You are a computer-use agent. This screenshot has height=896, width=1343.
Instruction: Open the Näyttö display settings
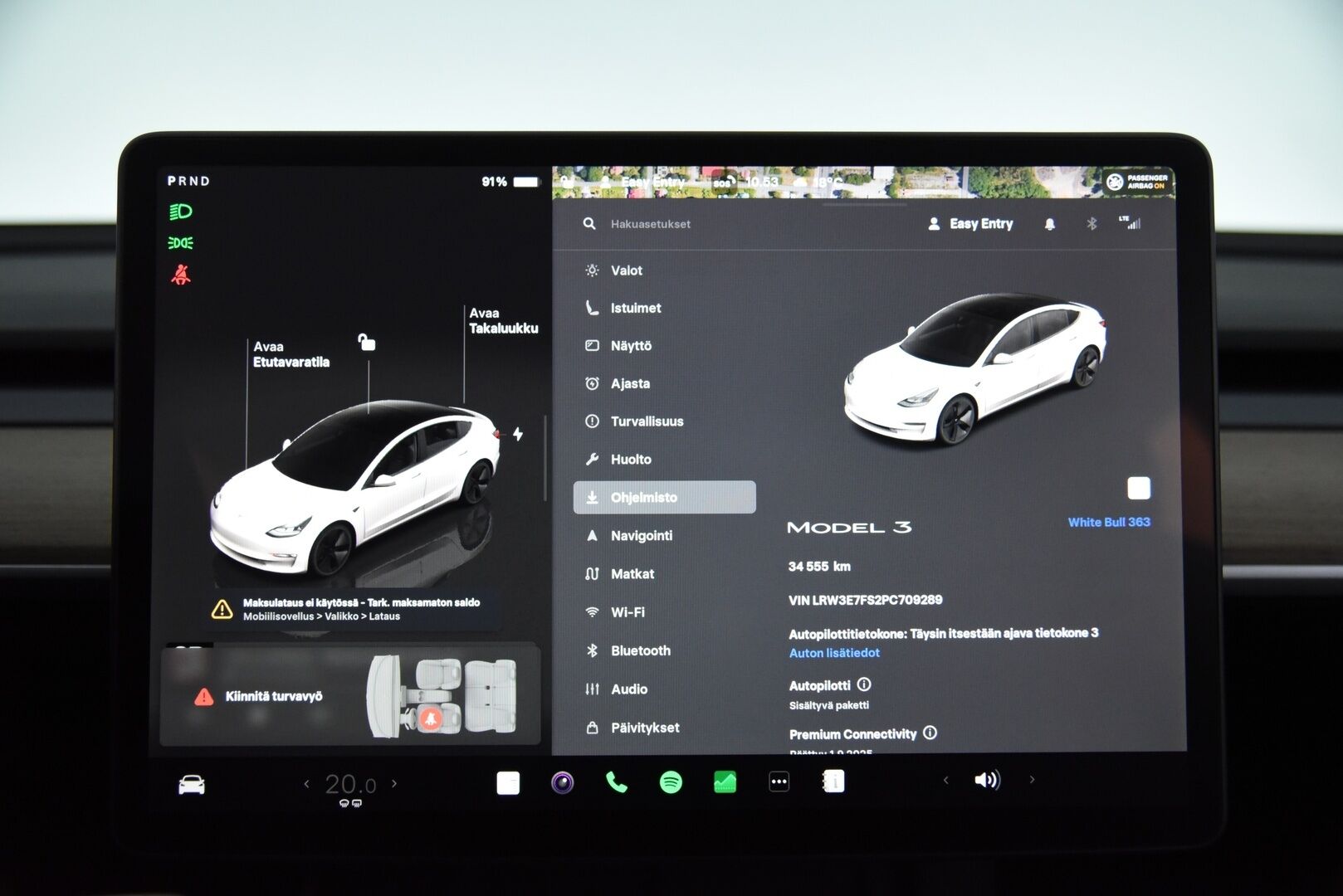point(618,346)
